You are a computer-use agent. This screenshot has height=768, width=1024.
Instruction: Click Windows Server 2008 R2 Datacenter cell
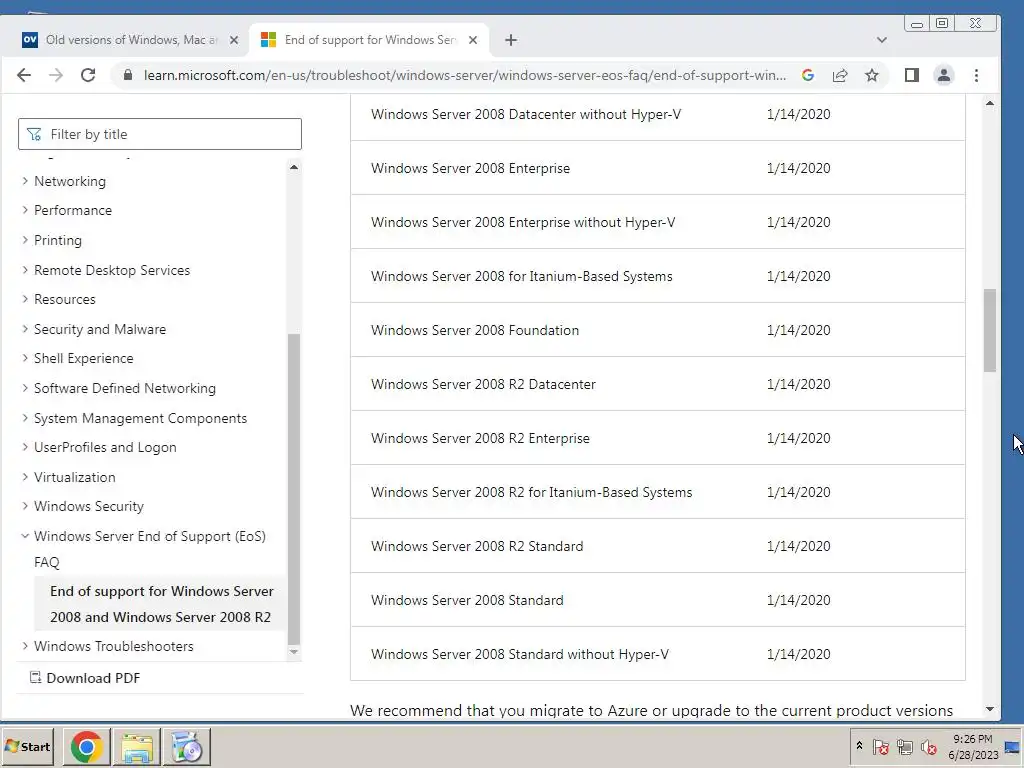pos(483,384)
